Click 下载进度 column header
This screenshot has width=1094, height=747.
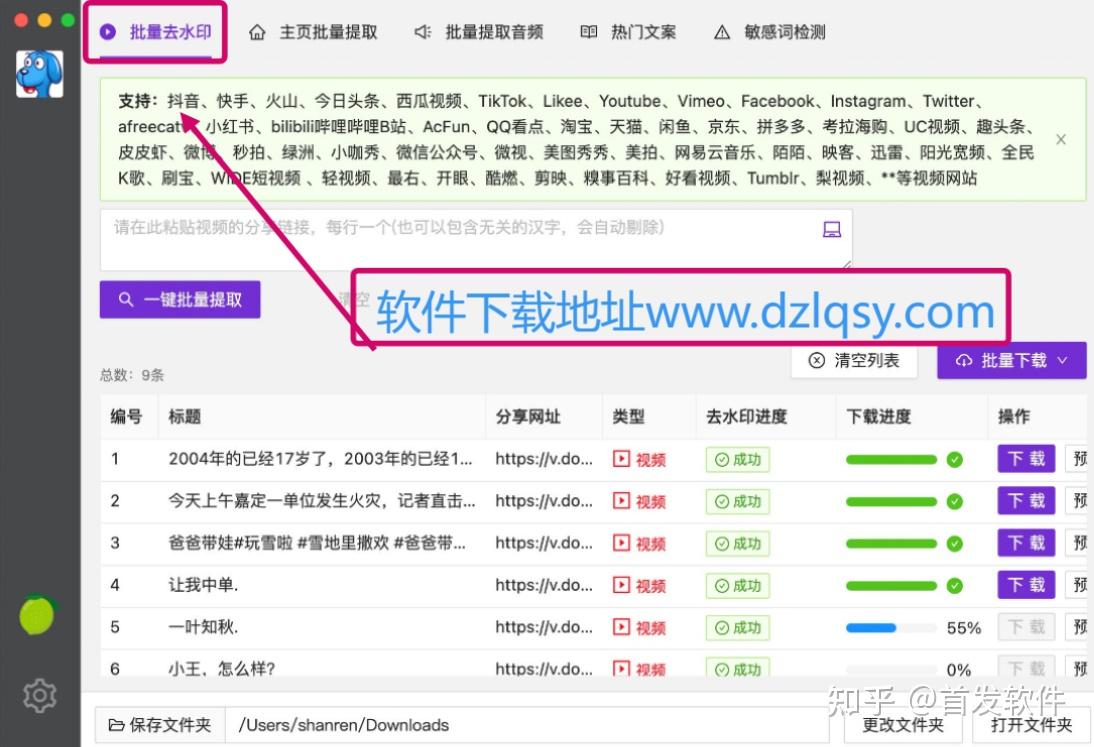(x=879, y=417)
